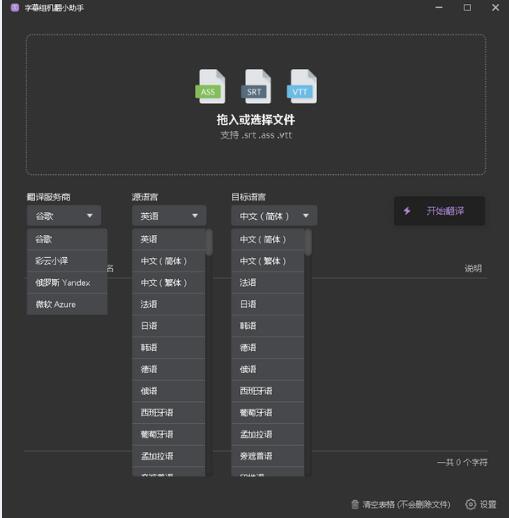The height and width of the screenshot is (518, 509).
Task: Click the source language list scrollbar
Action: coord(209,242)
